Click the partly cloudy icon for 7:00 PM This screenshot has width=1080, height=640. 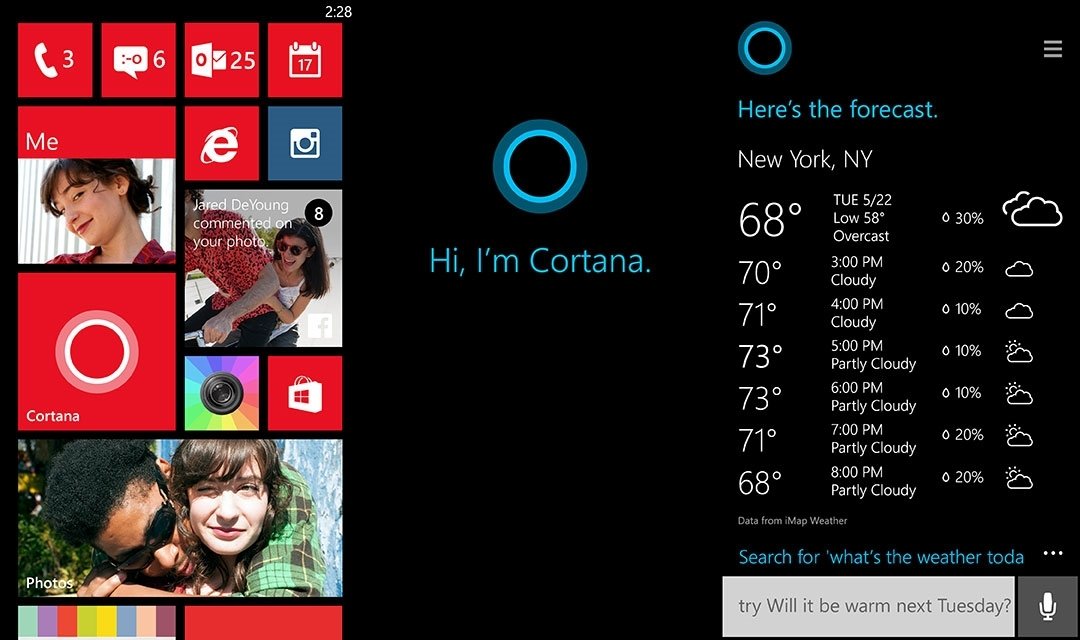pyautogui.click(x=1019, y=435)
